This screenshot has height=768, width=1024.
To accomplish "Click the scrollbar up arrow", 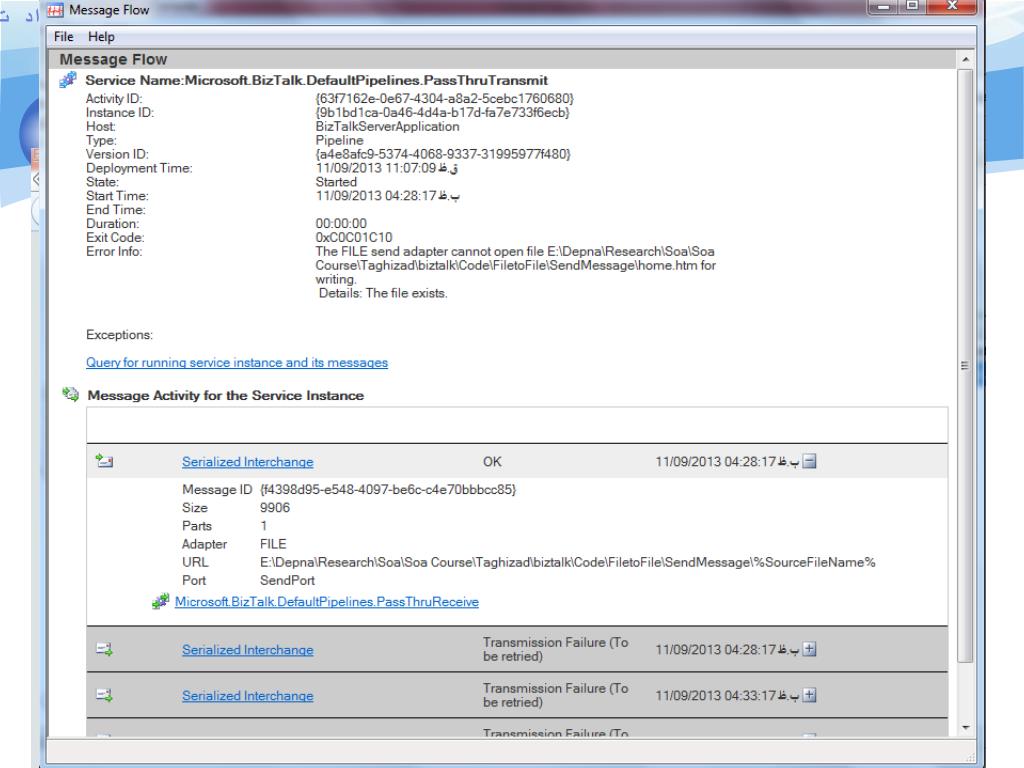I will [965, 59].
